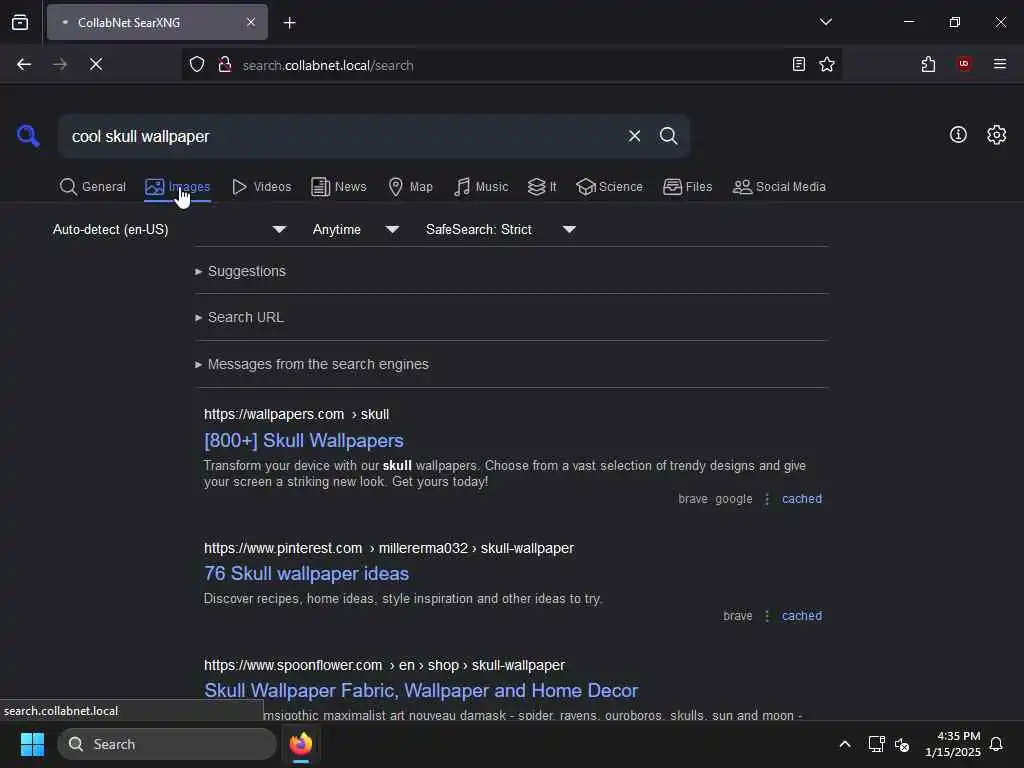This screenshot has height=768, width=1024.
Task: Open the About info icon
Action: [x=957, y=135]
